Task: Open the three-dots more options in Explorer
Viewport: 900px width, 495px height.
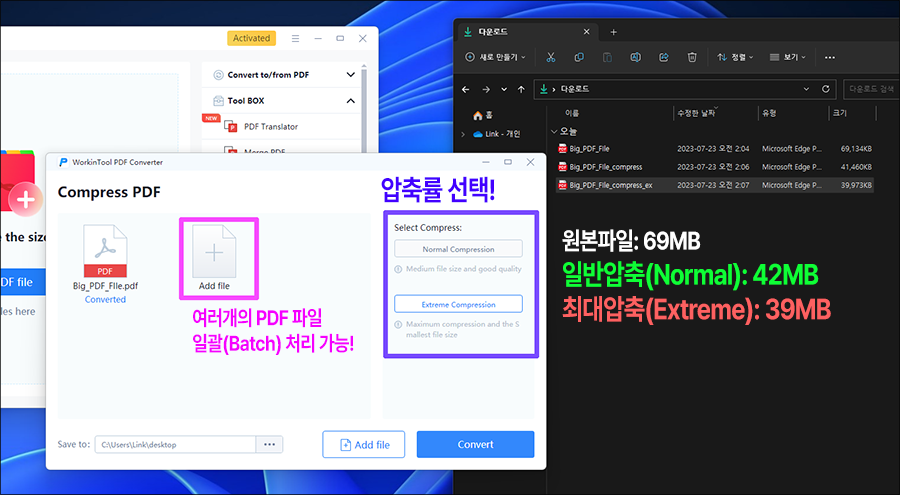Action: tap(829, 57)
